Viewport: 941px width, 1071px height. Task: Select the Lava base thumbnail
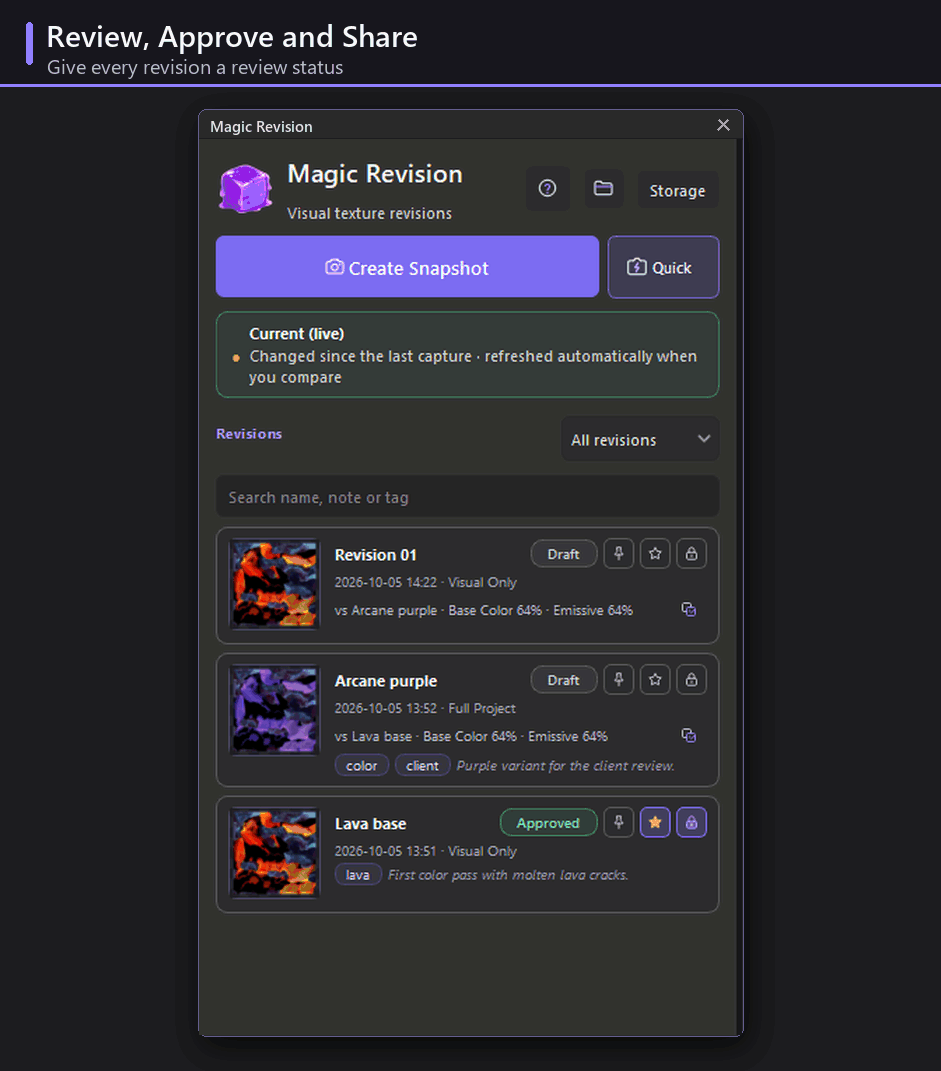275,853
